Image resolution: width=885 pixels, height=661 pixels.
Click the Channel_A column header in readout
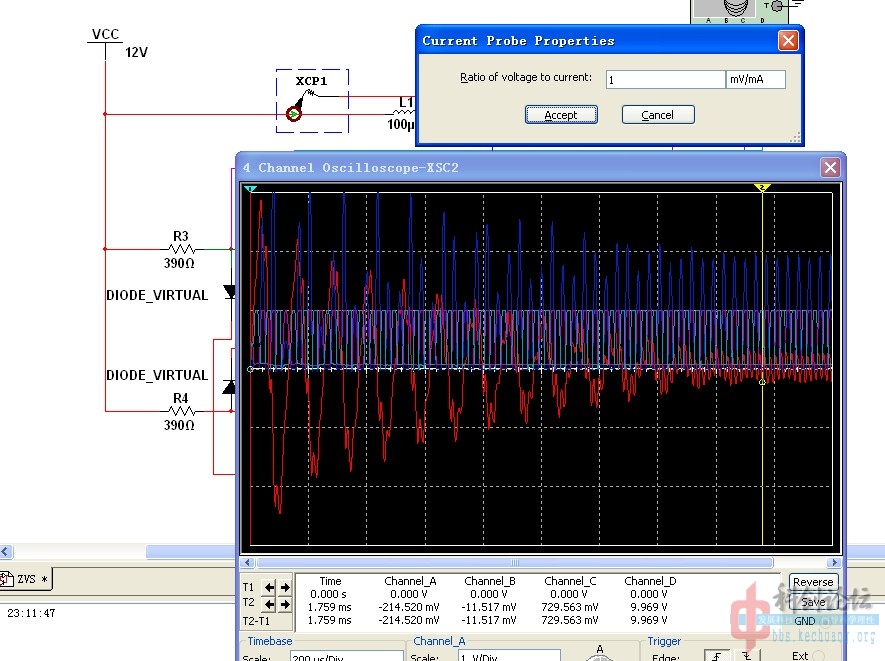tap(410, 581)
